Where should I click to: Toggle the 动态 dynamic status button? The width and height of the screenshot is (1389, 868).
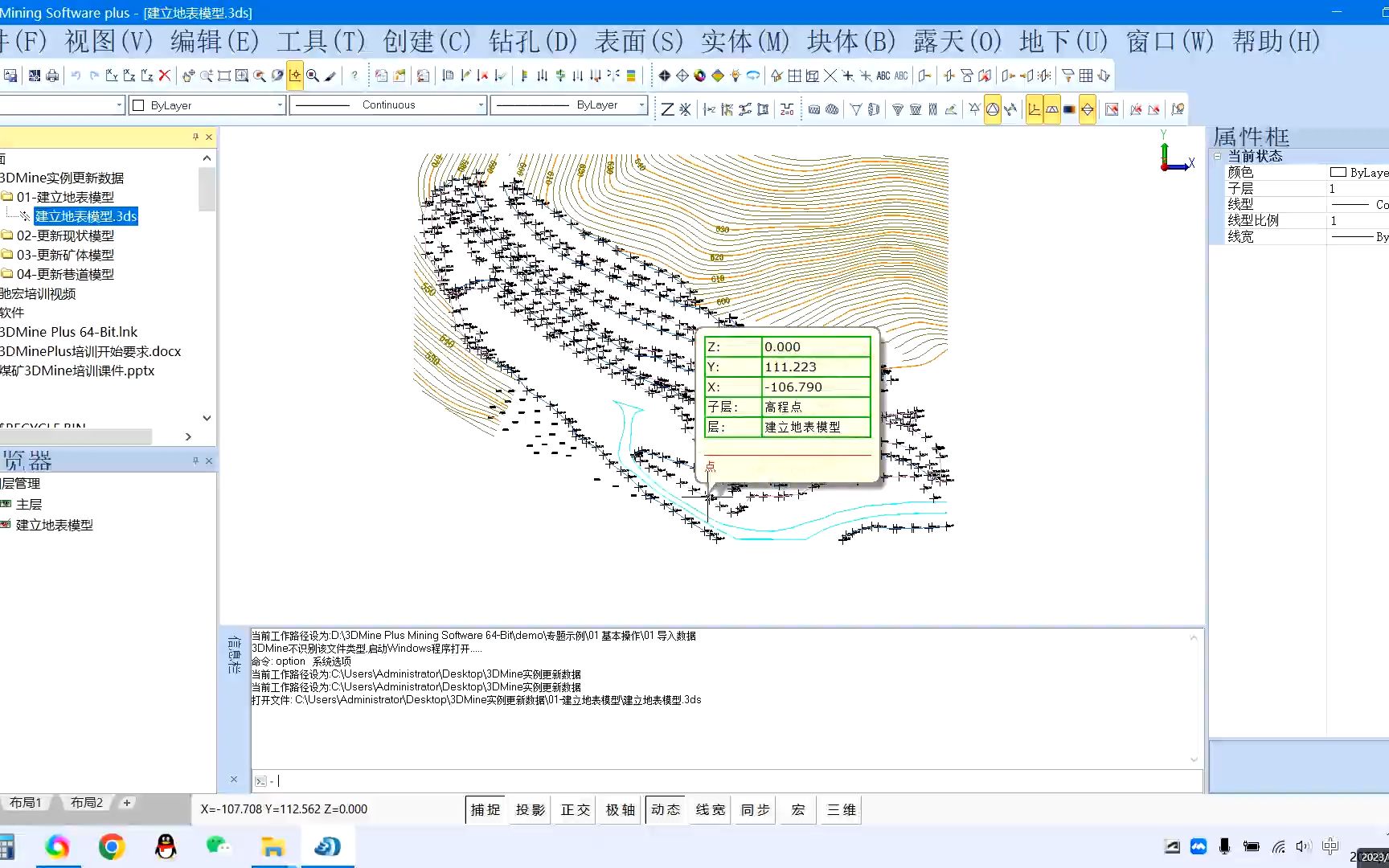click(x=666, y=810)
